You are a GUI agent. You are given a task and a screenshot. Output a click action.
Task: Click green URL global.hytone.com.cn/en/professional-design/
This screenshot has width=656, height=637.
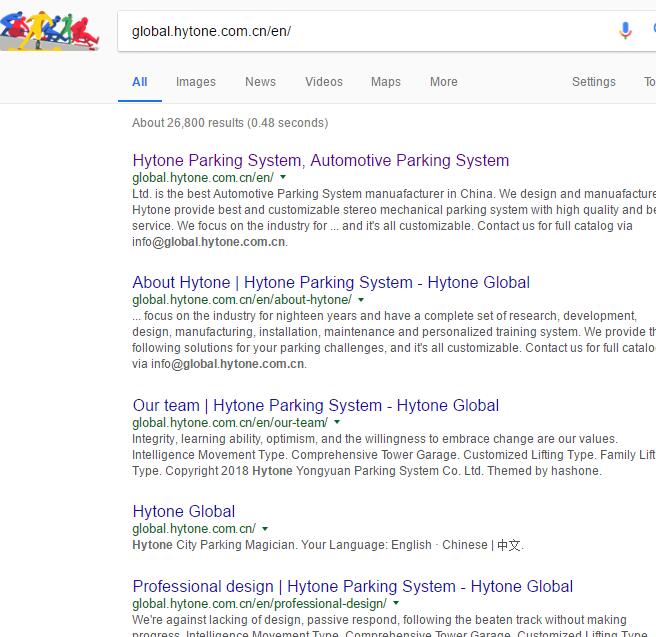259,604
